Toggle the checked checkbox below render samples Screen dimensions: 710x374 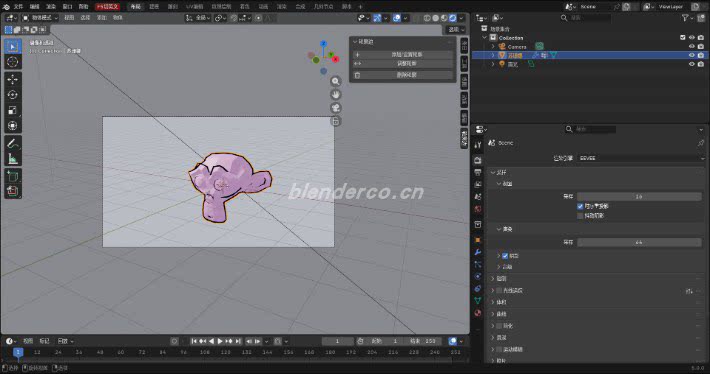505,256
